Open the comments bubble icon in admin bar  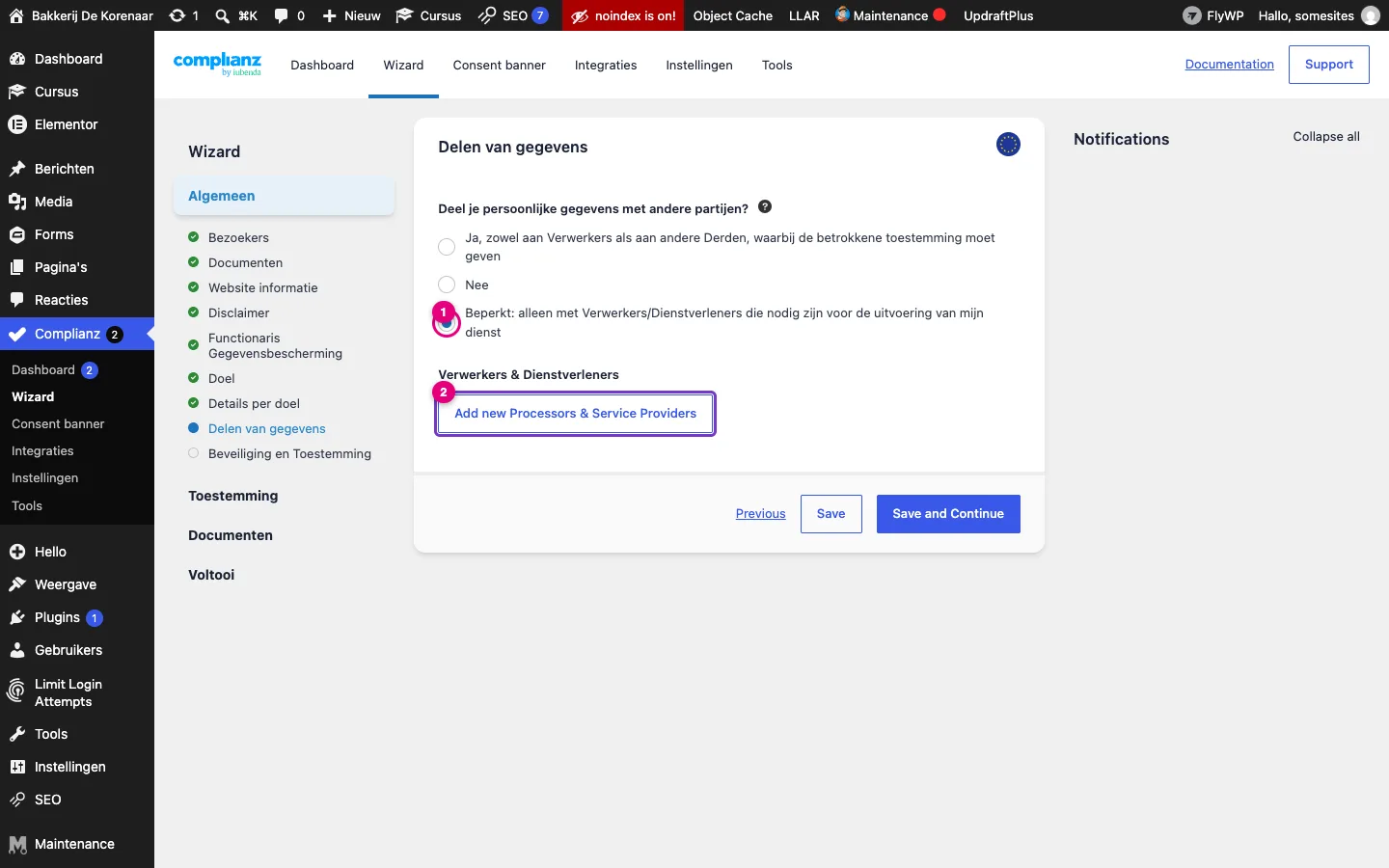tap(281, 15)
